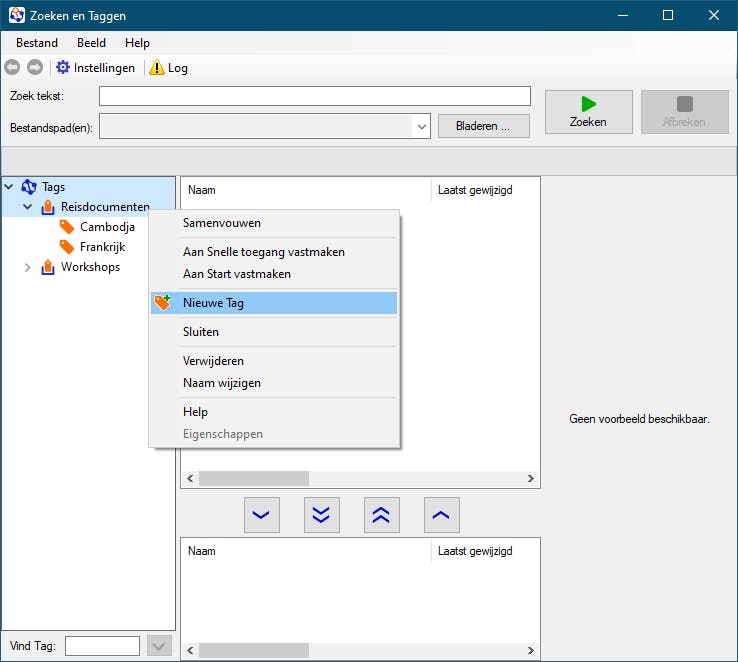This screenshot has height=662, width=738.
Task: Click the app icon in title bar
Action: (x=16, y=16)
